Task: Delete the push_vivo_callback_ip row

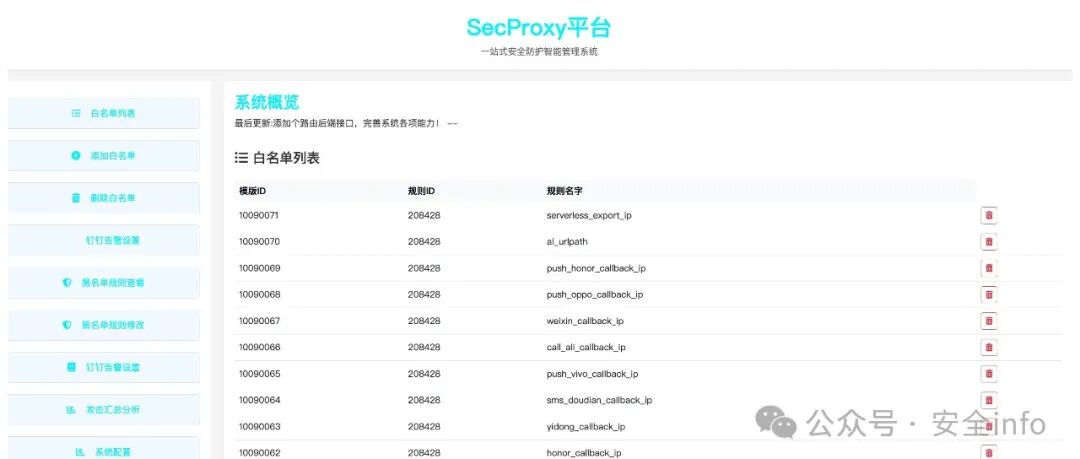Action: click(x=989, y=374)
